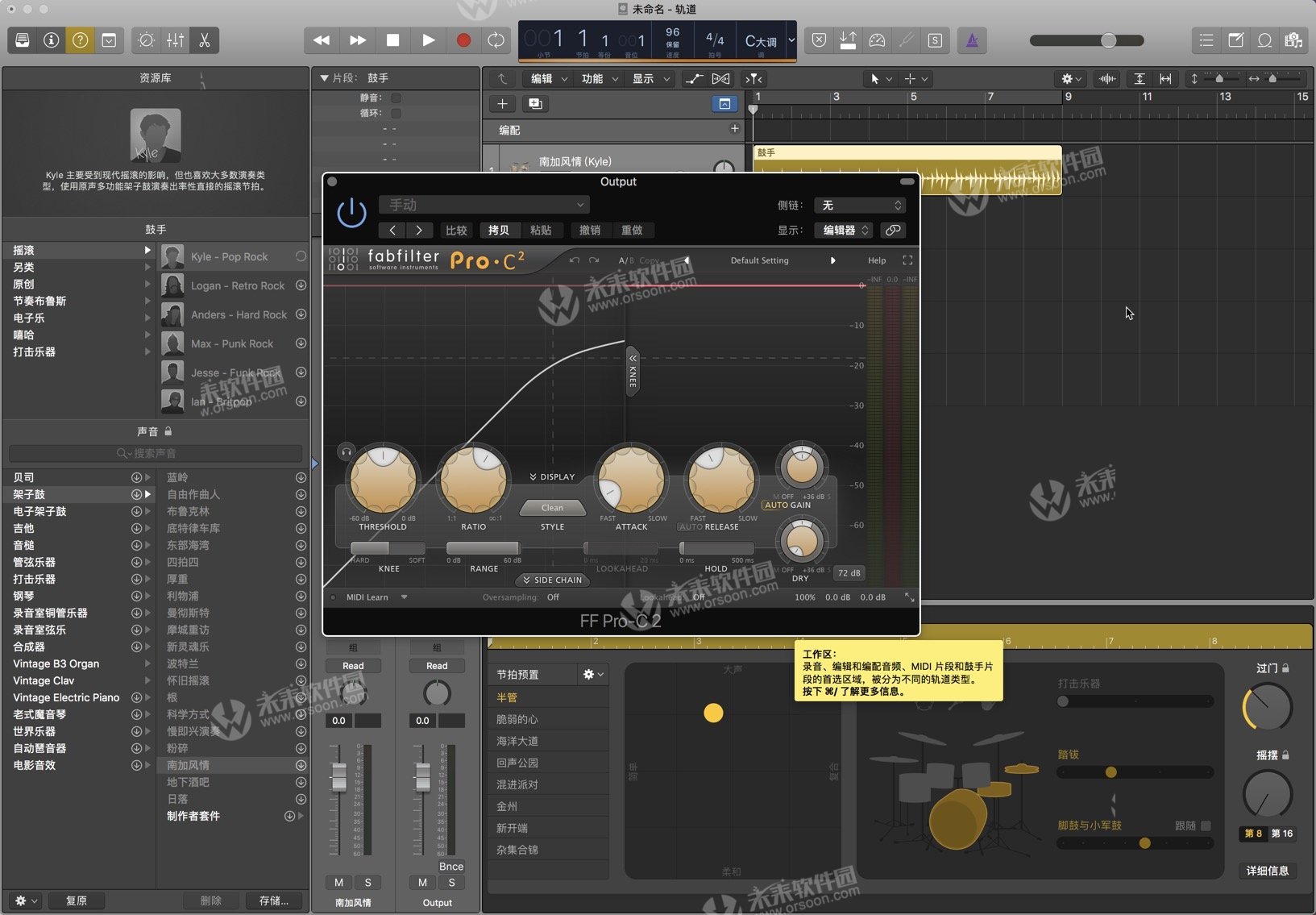Toggle Quick Help question mark button
Image resolution: width=1316 pixels, height=915 pixels.
(80, 40)
